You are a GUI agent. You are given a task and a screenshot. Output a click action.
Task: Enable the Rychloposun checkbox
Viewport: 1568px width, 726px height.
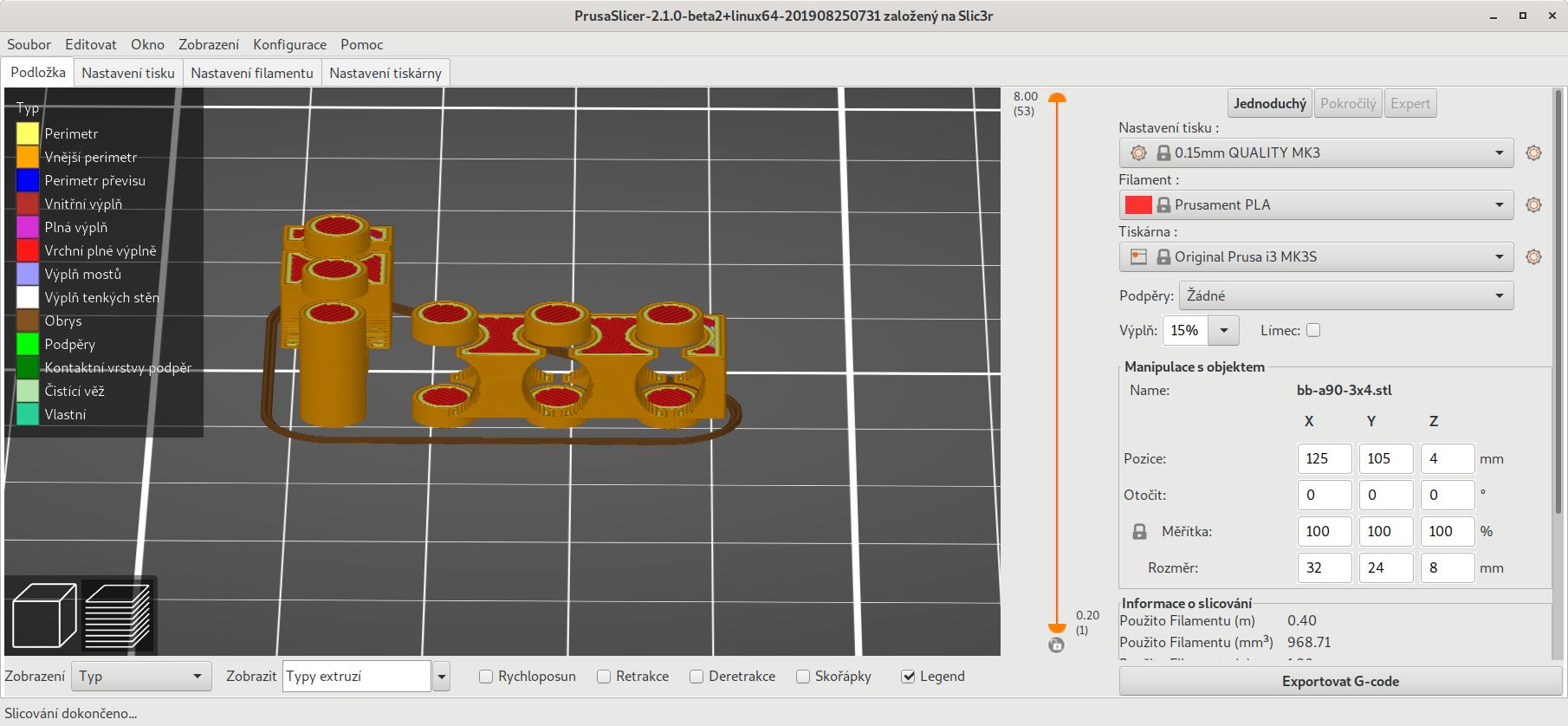pos(486,677)
